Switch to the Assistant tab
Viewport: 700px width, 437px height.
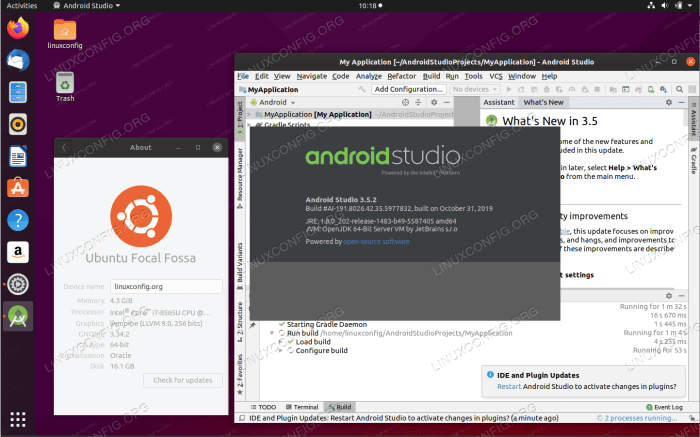[499, 102]
